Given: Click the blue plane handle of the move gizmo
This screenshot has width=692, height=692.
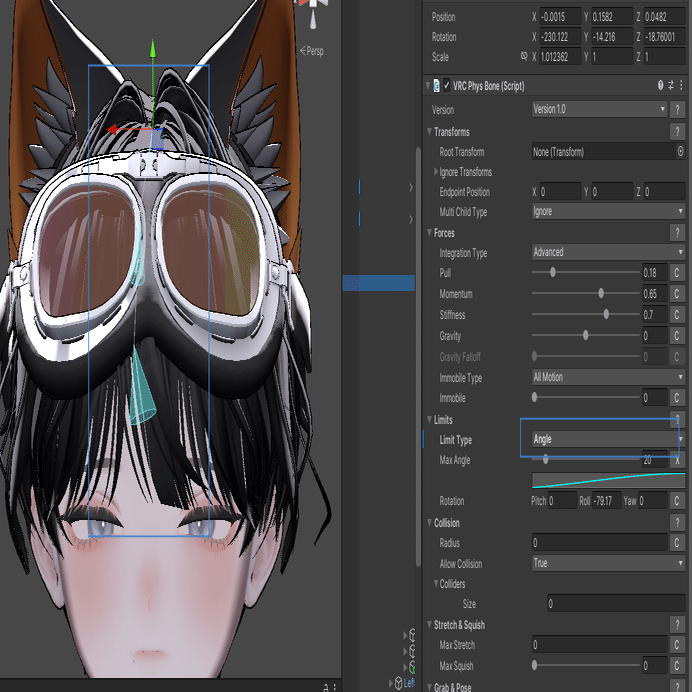Looking at the screenshot, I should 158,139.
